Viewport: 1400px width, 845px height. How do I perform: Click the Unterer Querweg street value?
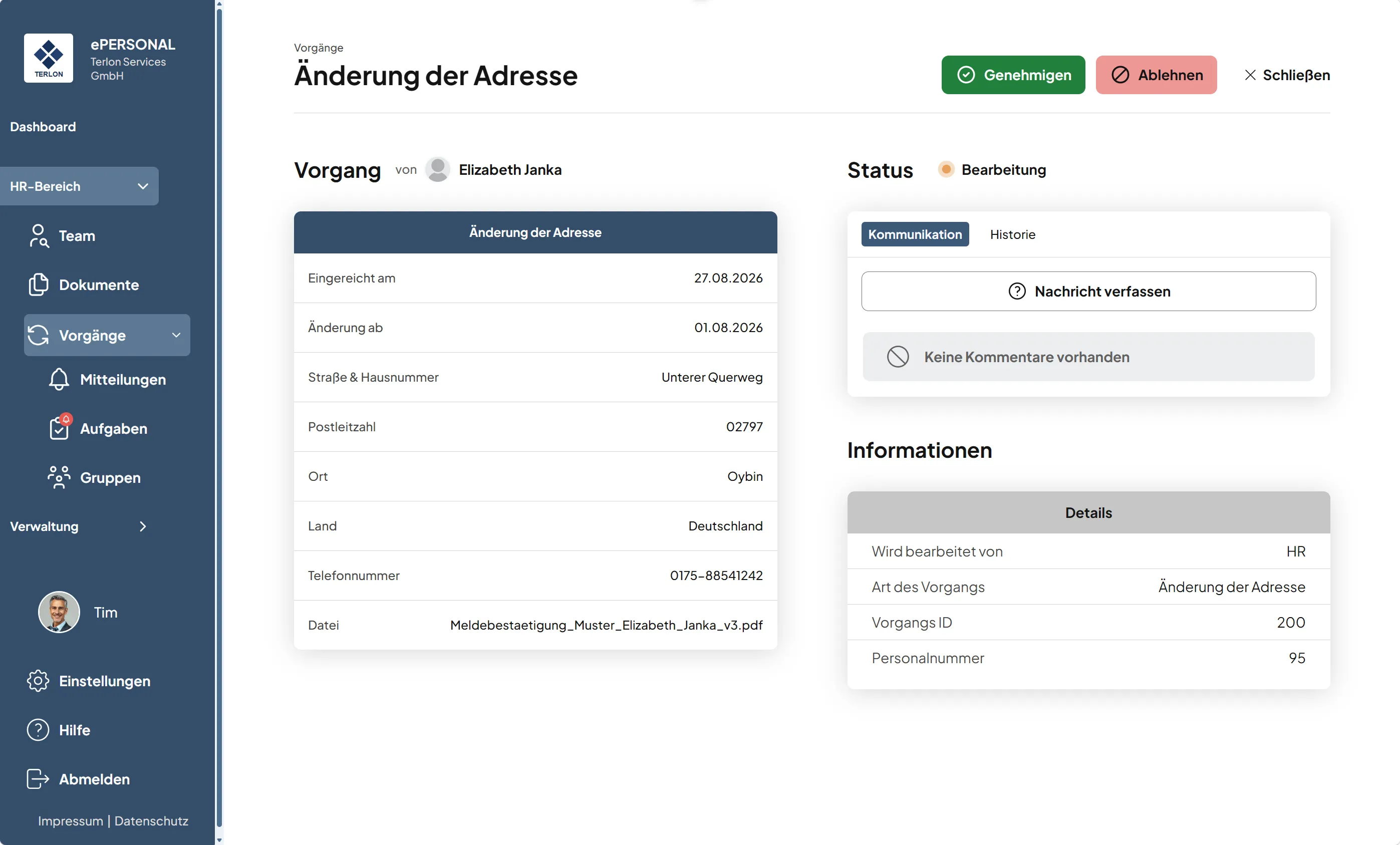[712, 377]
